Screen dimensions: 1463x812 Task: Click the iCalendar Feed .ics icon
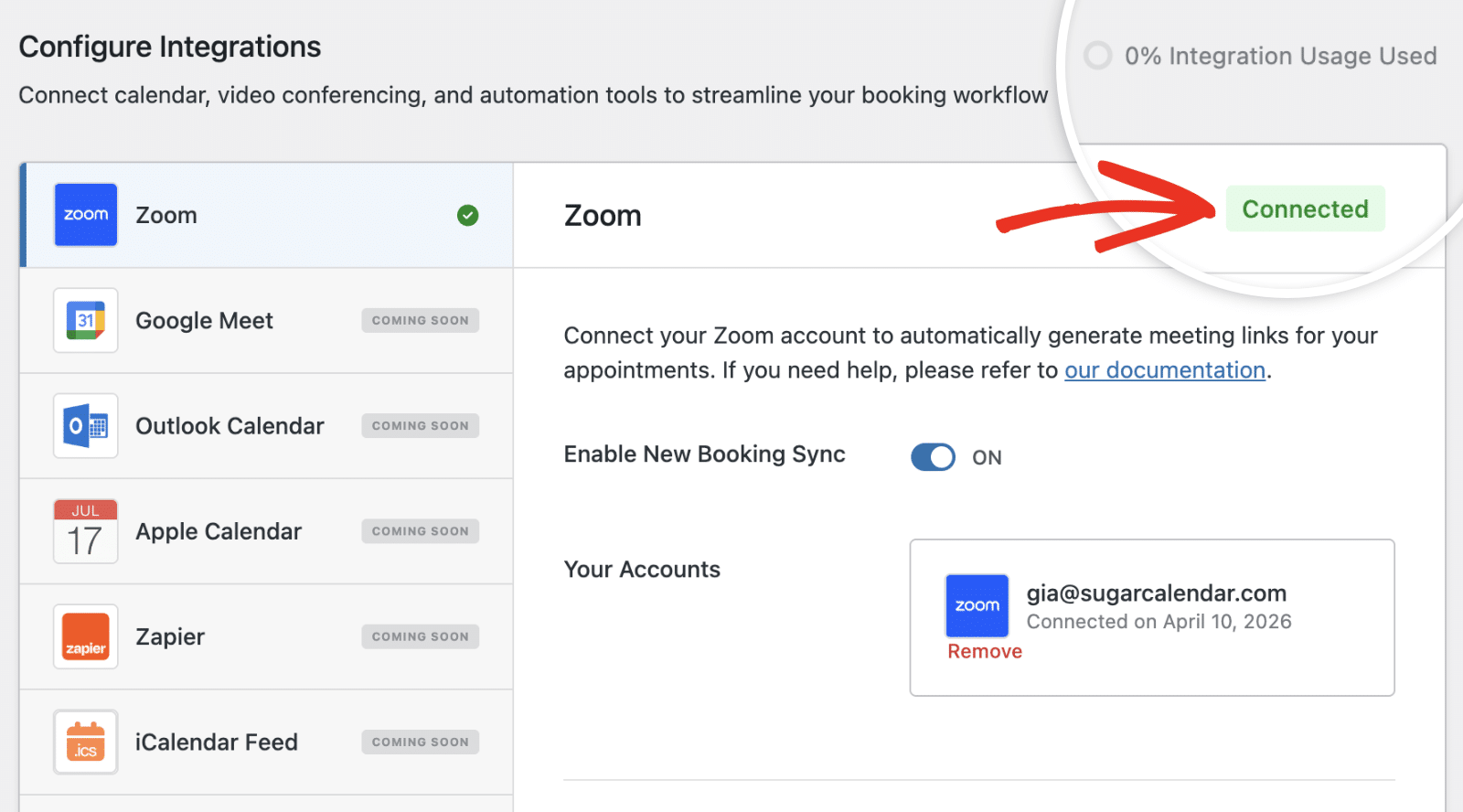pos(86,742)
